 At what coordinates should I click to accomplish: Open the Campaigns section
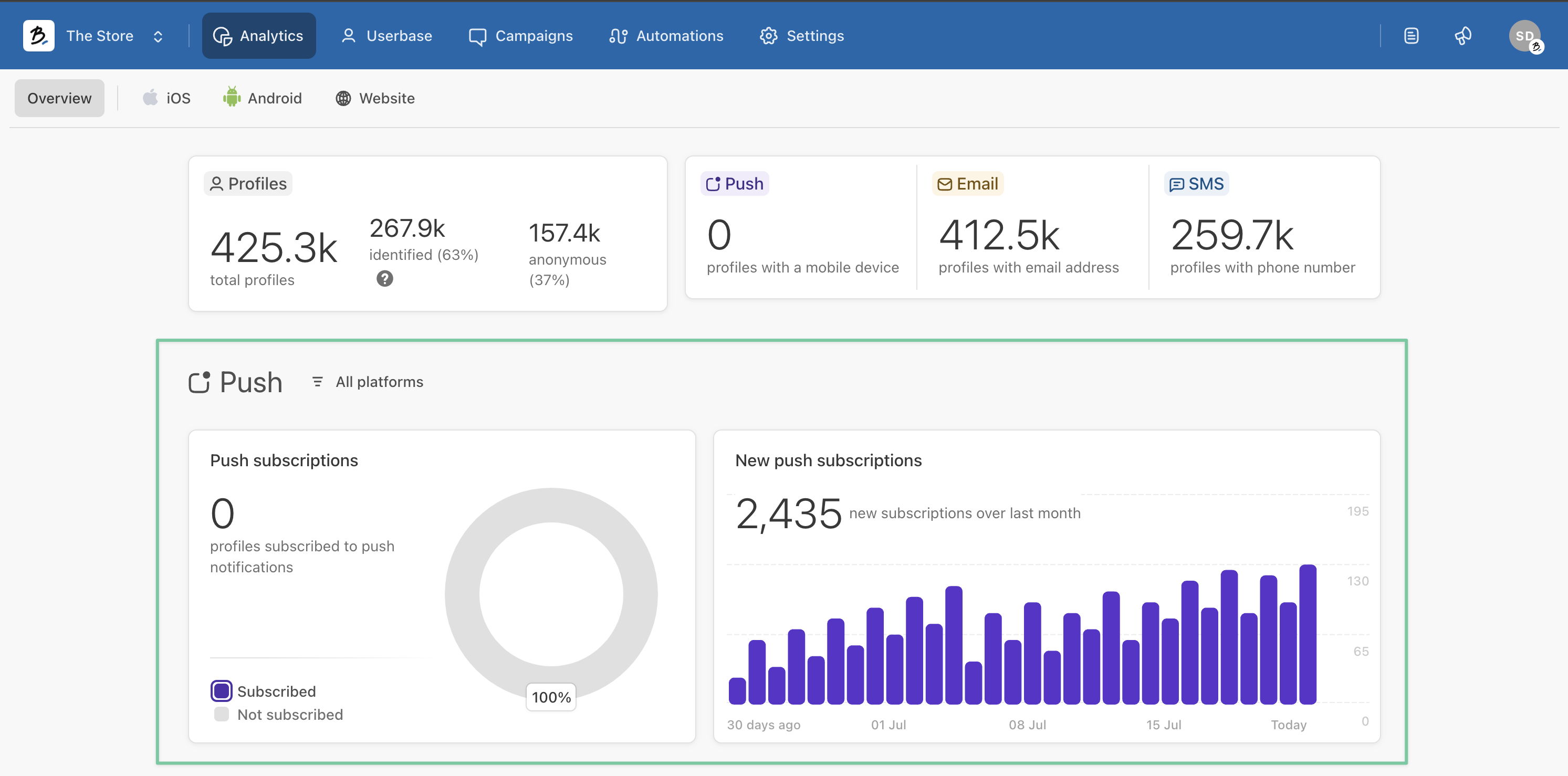tap(520, 35)
